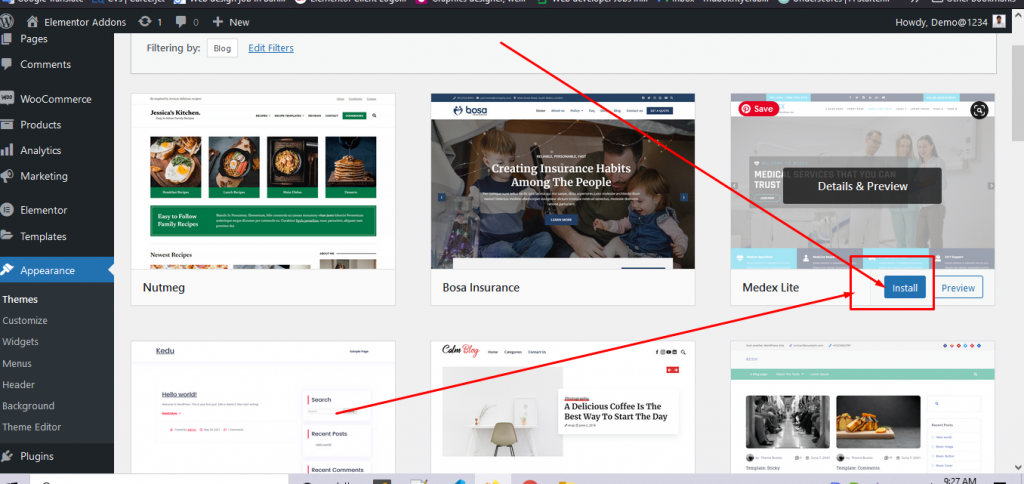Screen dimensions: 1024x484
Task: Open Calm Blog theme screenshot
Action: 563,406
